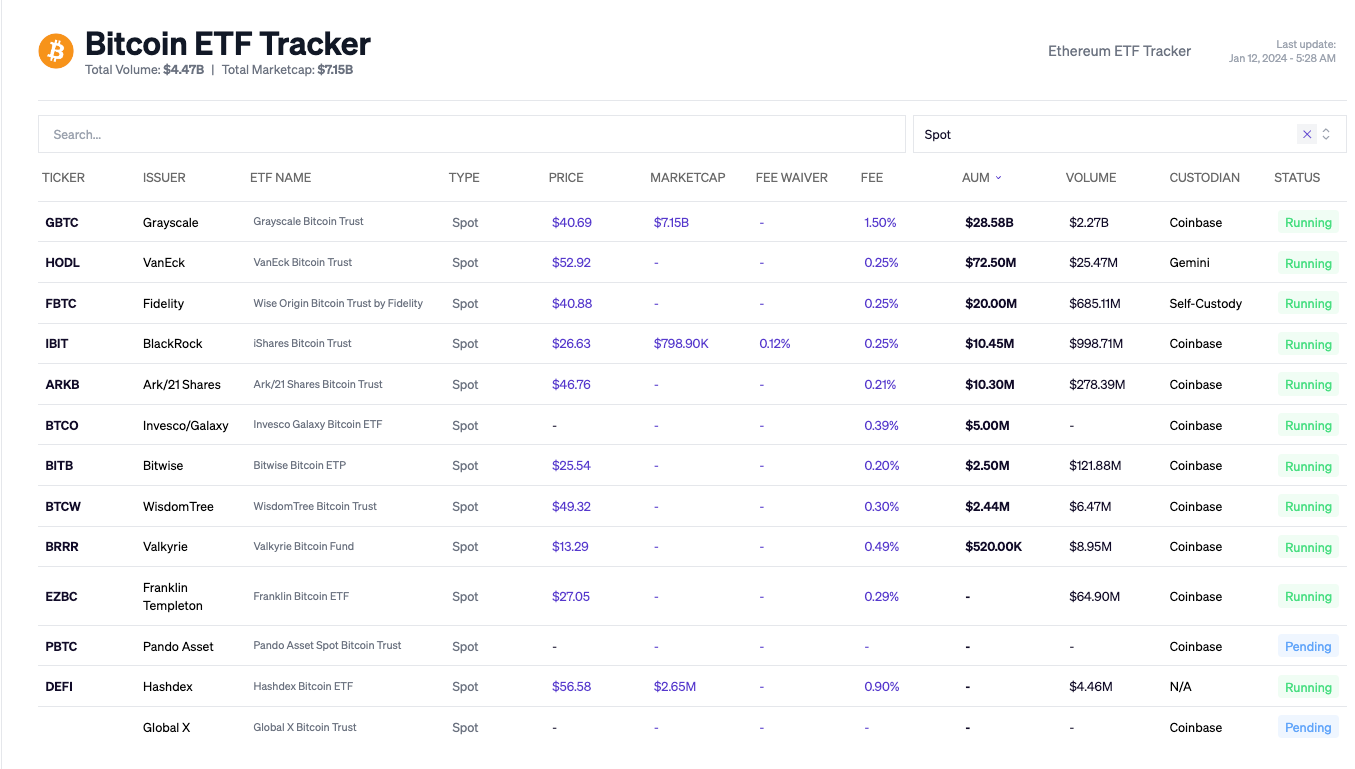Sort by the ETF NAME column header
Image resolution: width=1355 pixels, height=769 pixels.
point(280,178)
